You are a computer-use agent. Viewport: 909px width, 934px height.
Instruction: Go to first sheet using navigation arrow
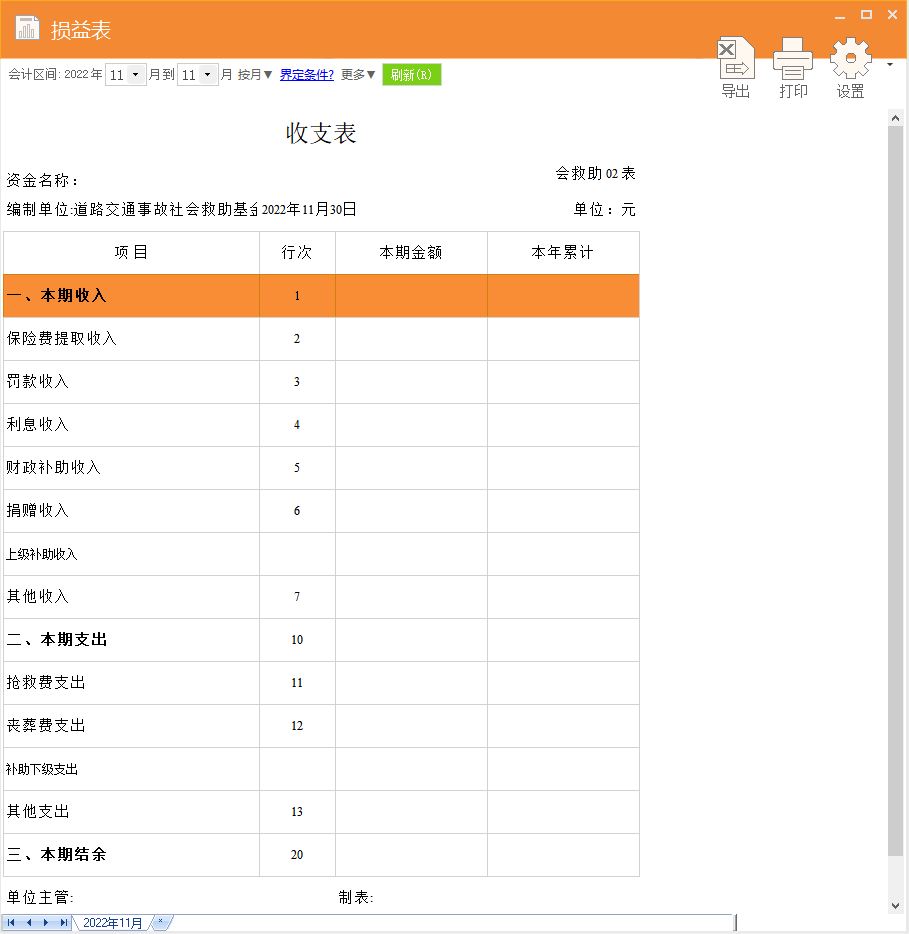click(11, 922)
